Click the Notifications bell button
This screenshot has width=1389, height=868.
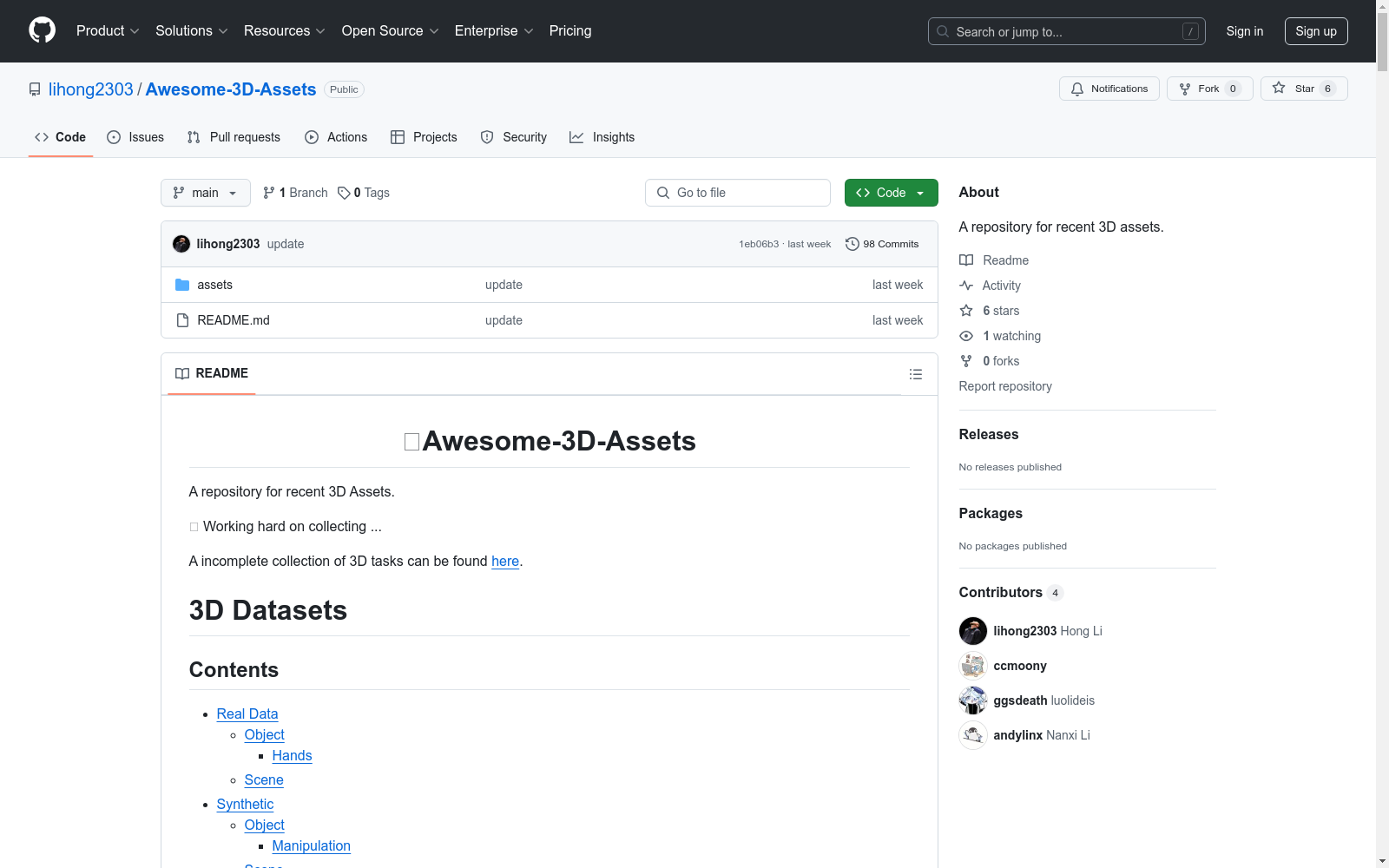tap(1109, 89)
